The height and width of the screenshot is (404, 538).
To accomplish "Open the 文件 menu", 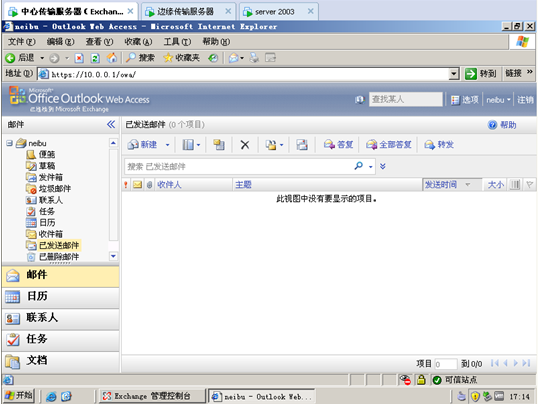I will [x=21, y=42].
